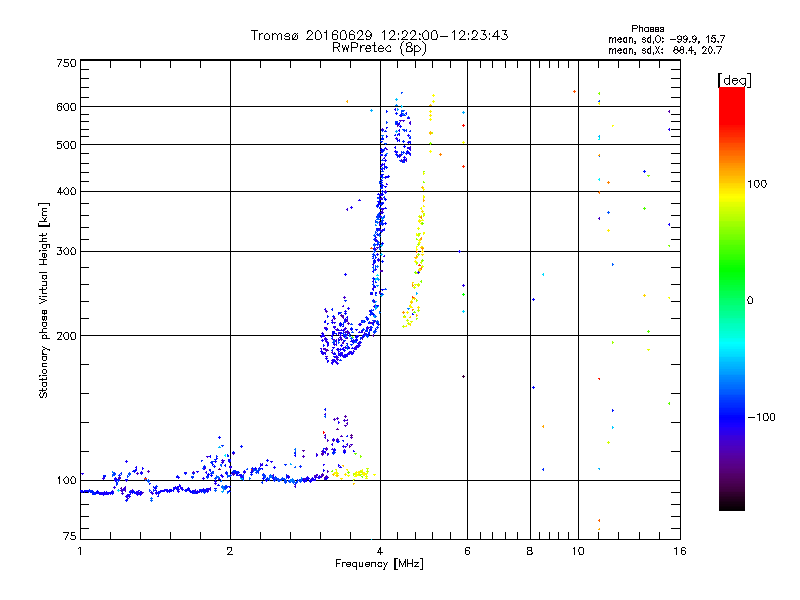800x600 pixels.
Task: Click the x-axis tick label "8"
Action: tap(530, 551)
